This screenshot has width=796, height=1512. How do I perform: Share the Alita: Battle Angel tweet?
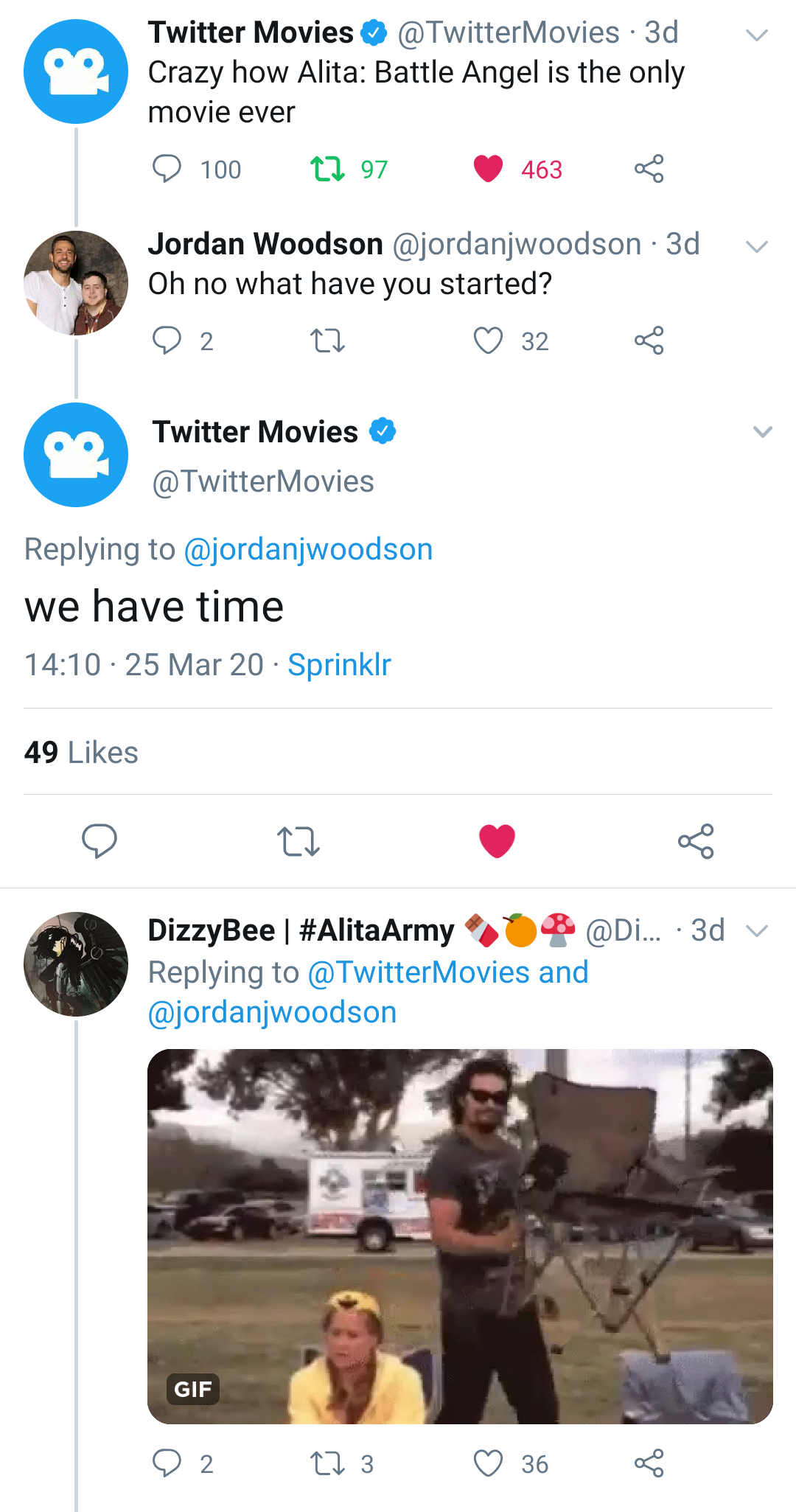point(649,169)
